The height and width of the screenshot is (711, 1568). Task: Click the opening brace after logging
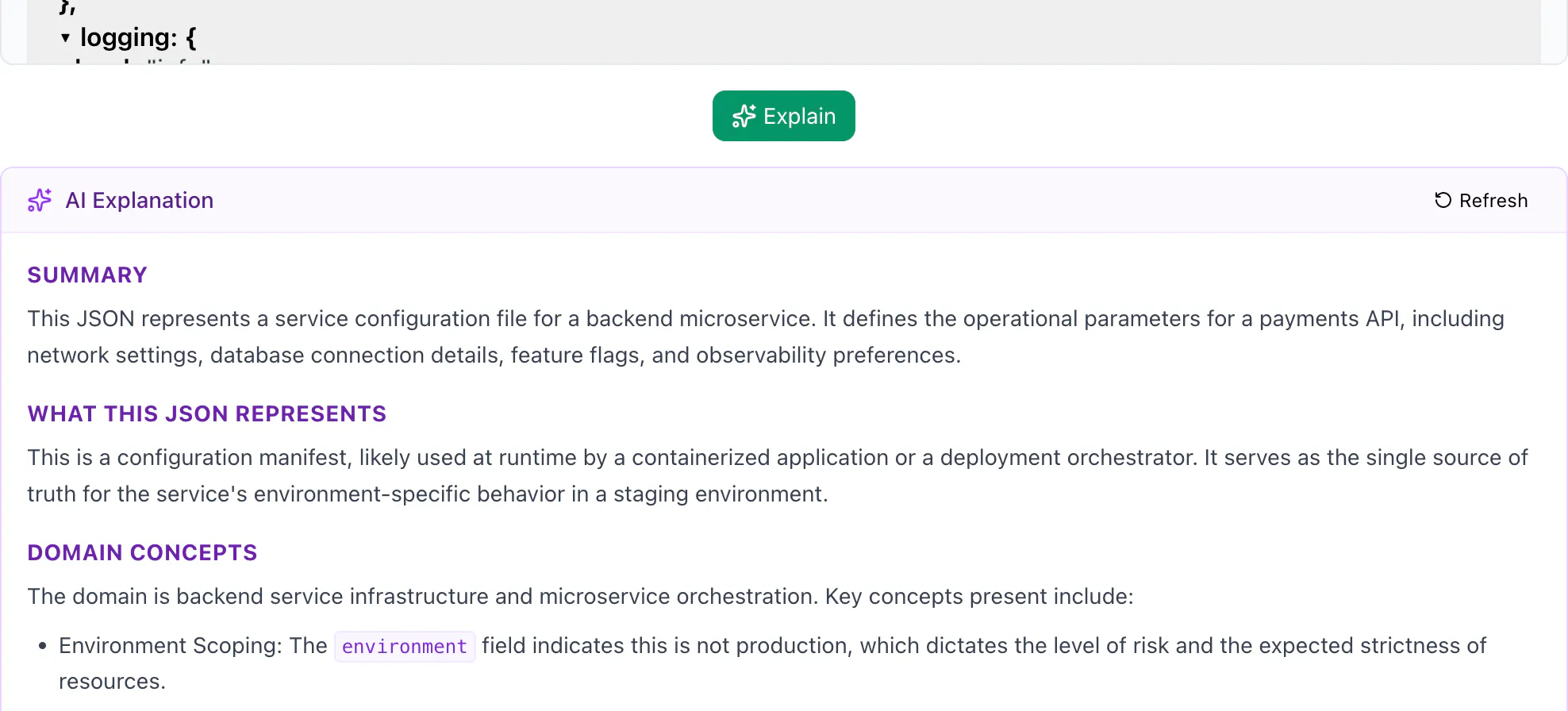(x=190, y=37)
